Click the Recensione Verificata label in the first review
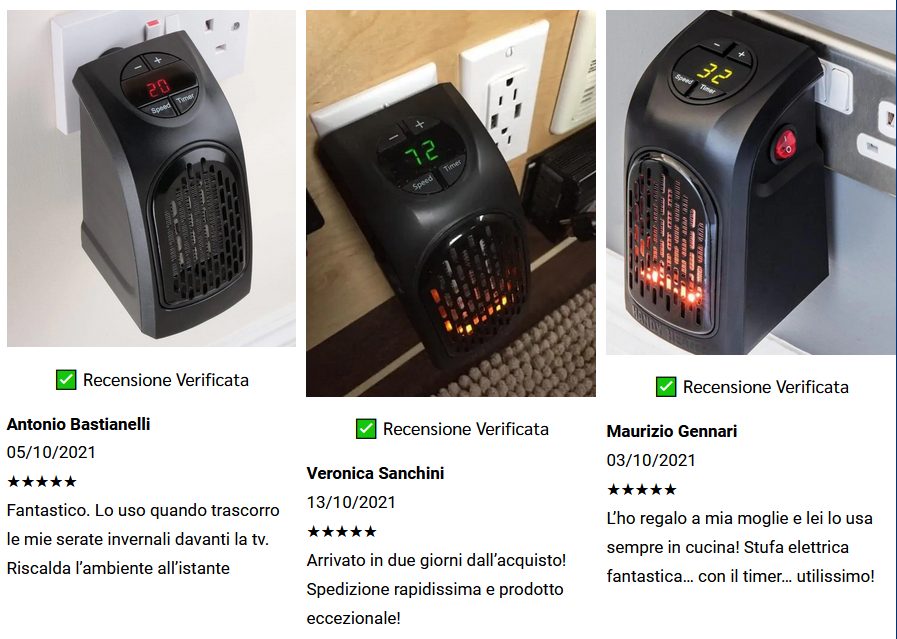The image size is (897, 639). 166,380
